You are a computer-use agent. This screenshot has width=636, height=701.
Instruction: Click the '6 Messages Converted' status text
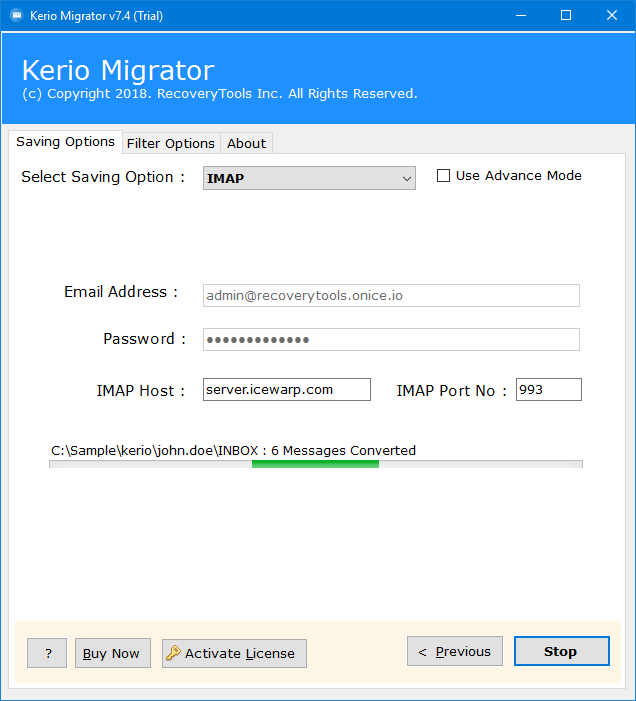click(343, 450)
